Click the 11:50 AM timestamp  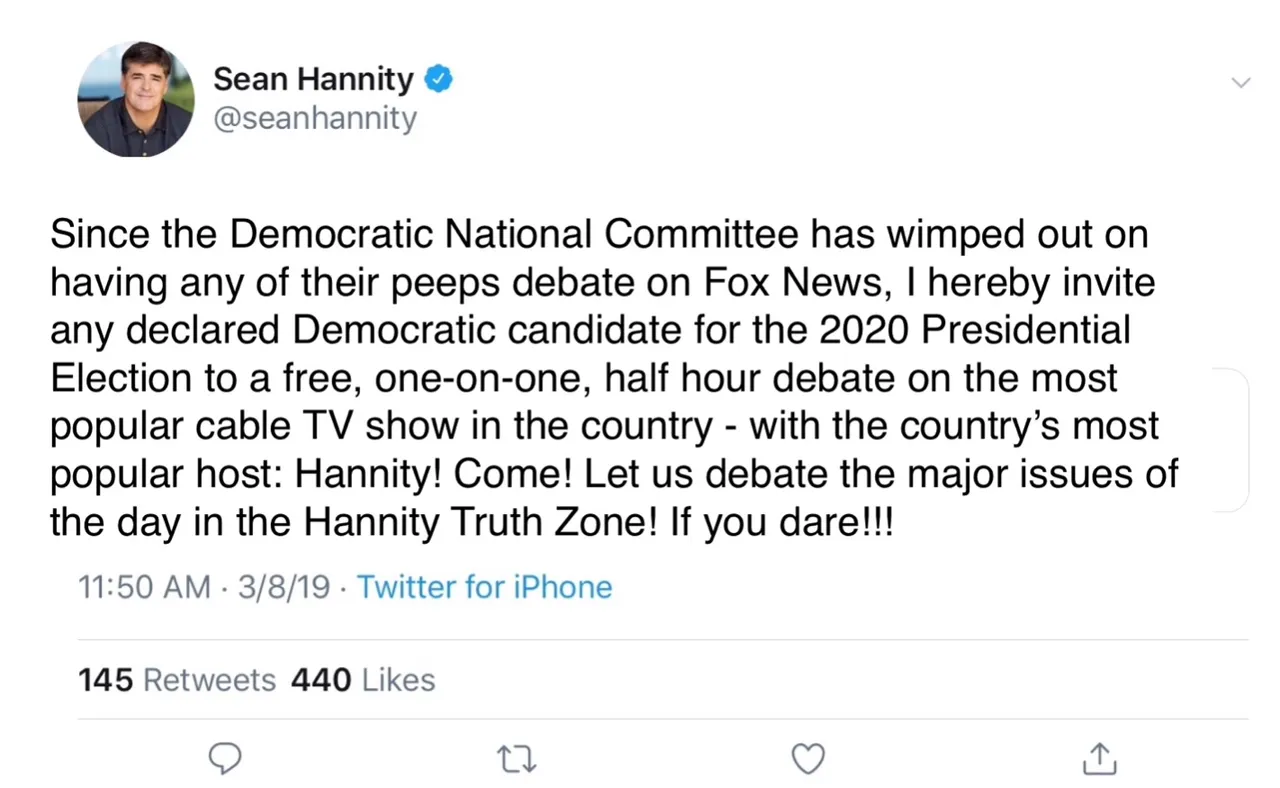144,586
